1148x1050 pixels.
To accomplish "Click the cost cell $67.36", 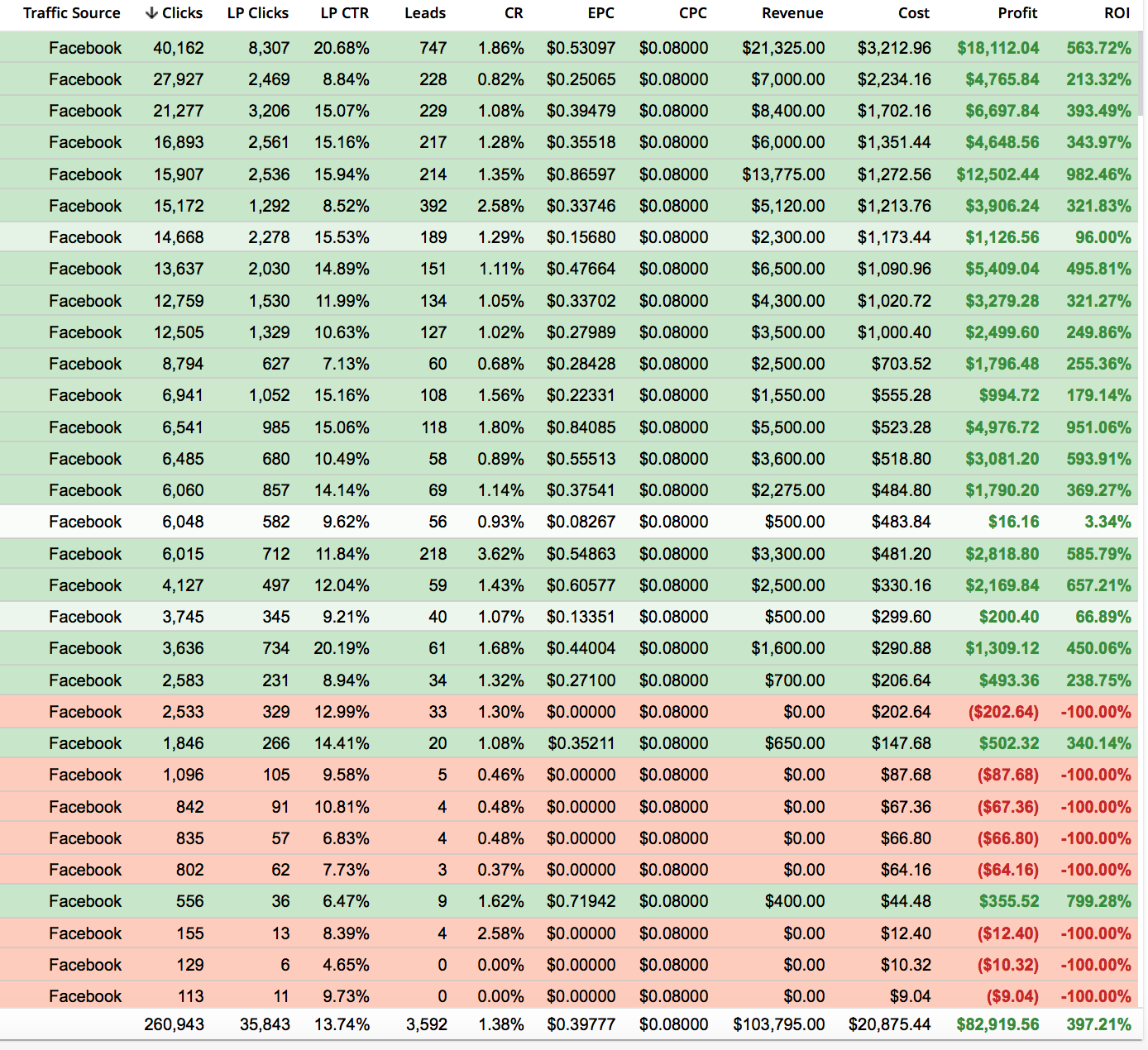I will 906,807.
